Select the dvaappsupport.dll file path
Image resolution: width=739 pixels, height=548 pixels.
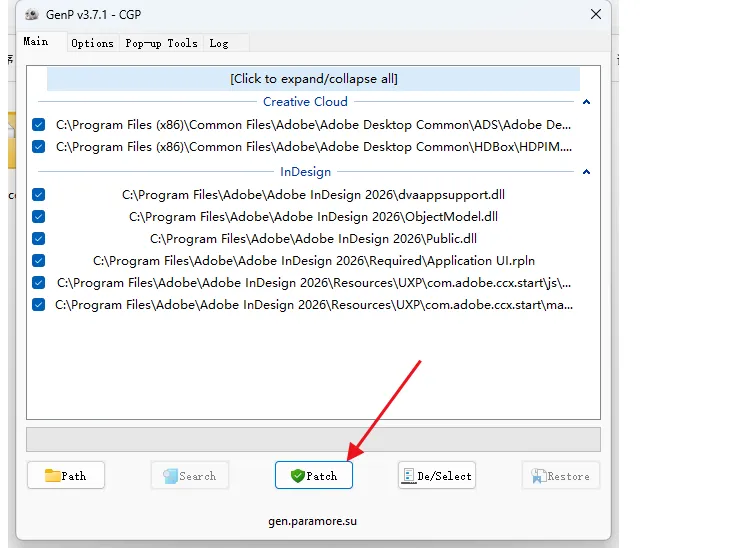[313, 195]
